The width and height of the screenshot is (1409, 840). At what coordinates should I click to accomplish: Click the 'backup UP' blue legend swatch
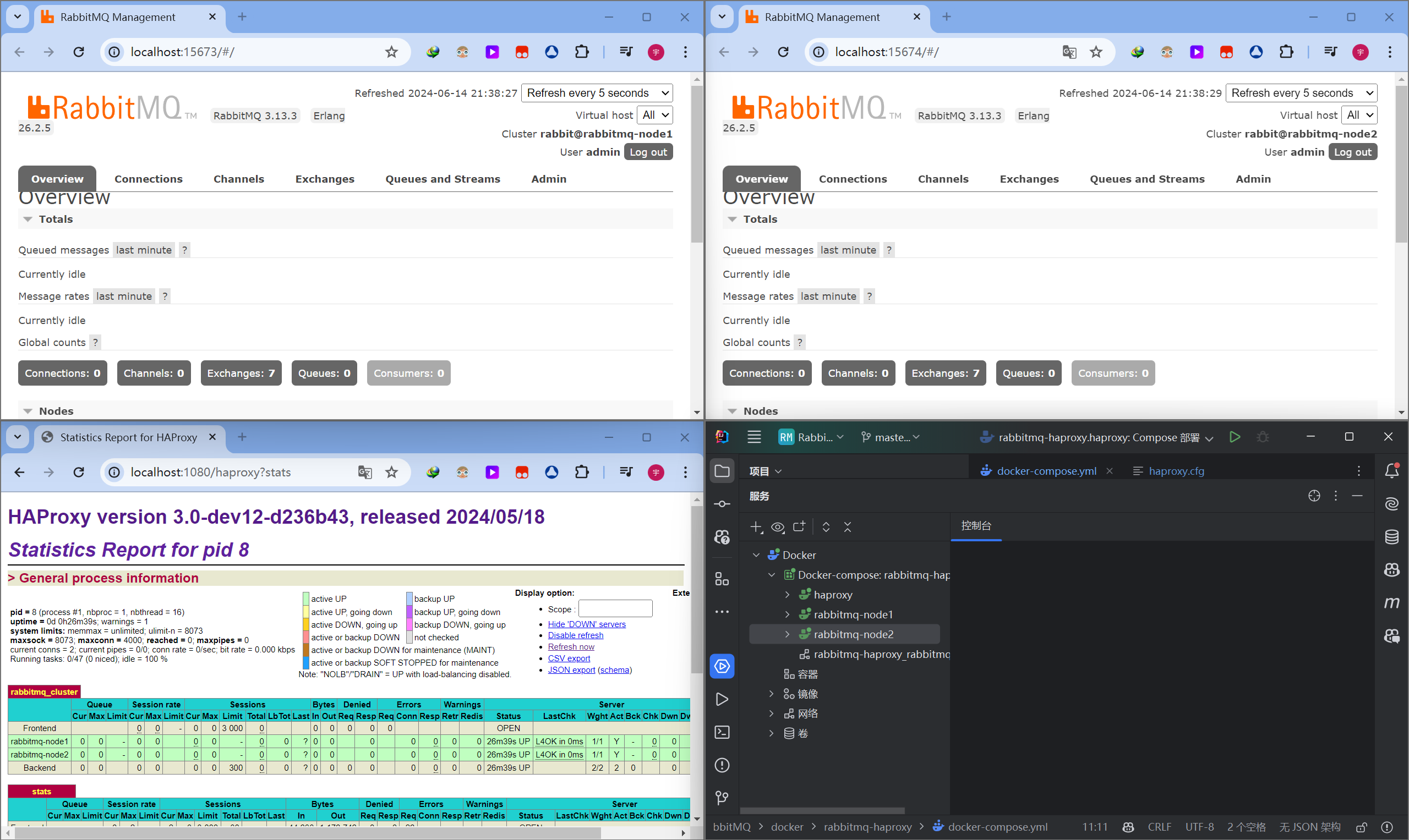pyautogui.click(x=409, y=599)
